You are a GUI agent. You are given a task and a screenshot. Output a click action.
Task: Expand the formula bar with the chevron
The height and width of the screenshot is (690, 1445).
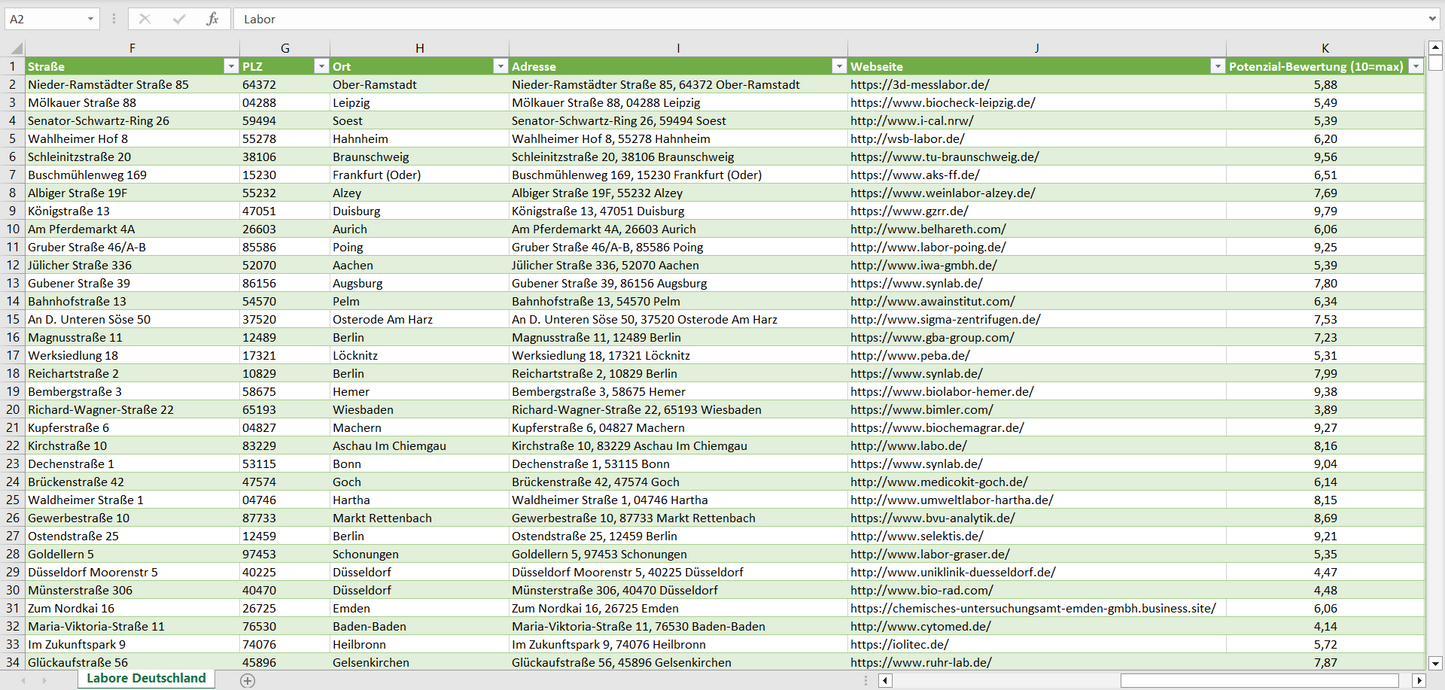coord(1433,19)
